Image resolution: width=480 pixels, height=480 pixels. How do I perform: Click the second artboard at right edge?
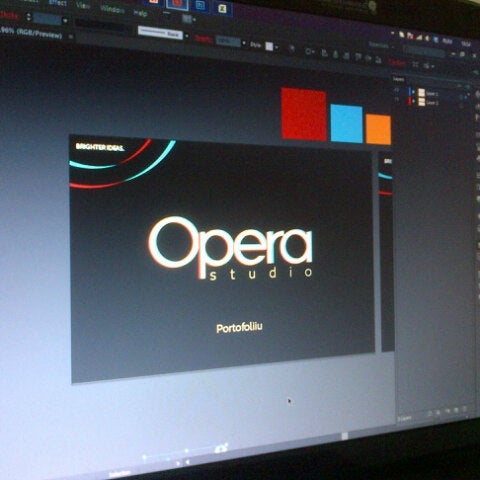click(387, 251)
